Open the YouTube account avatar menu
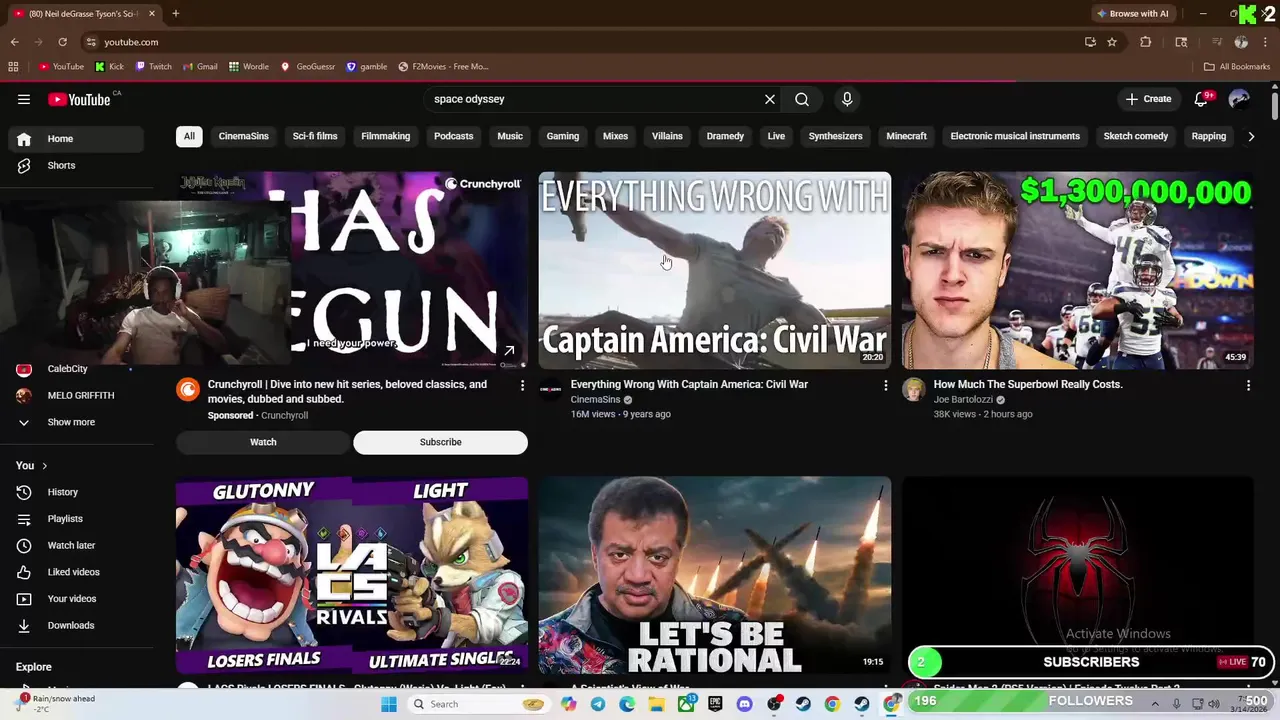The width and height of the screenshot is (1280, 720). [x=1239, y=99]
